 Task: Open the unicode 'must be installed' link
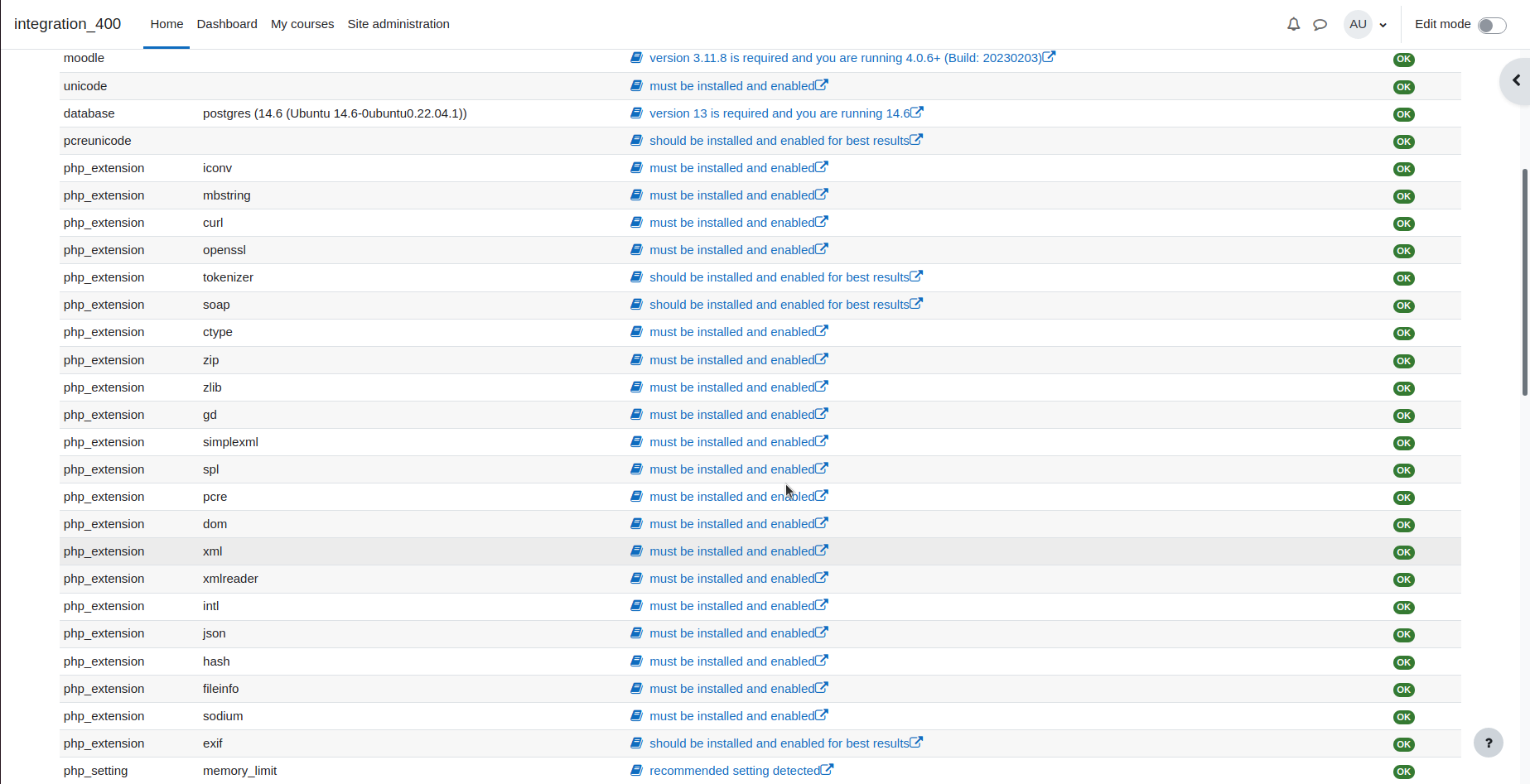pyautogui.click(x=731, y=86)
